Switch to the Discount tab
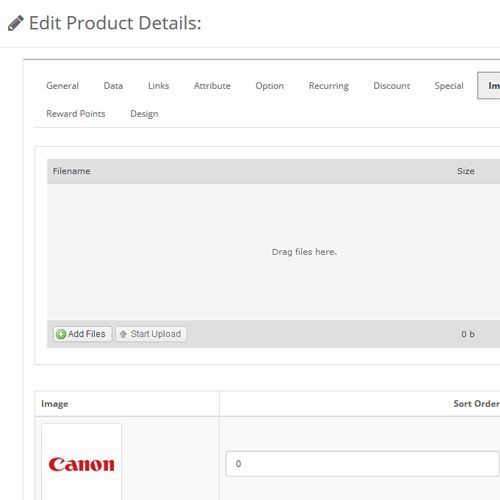Screen dimensions: 500x500 (x=391, y=86)
